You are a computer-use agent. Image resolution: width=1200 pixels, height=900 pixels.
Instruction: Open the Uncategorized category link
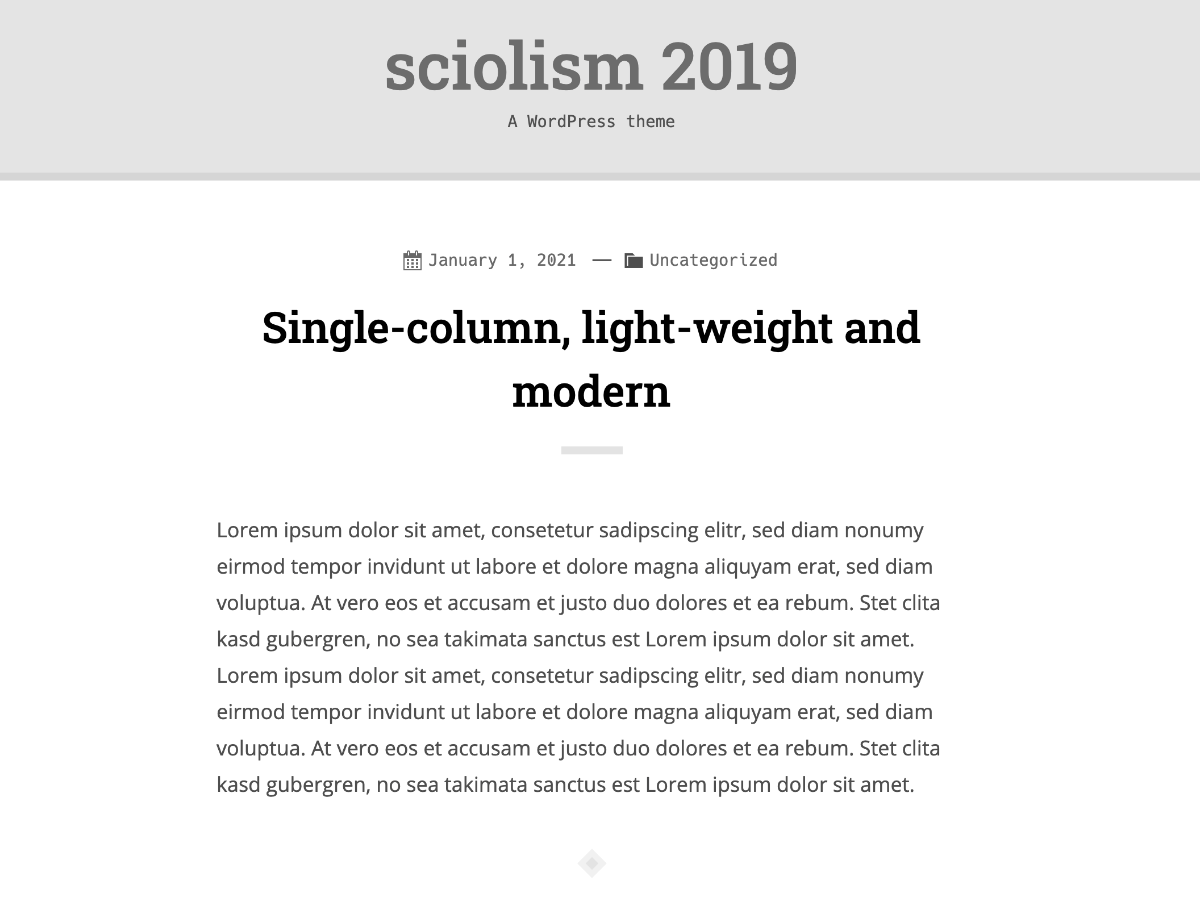click(713, 260)
